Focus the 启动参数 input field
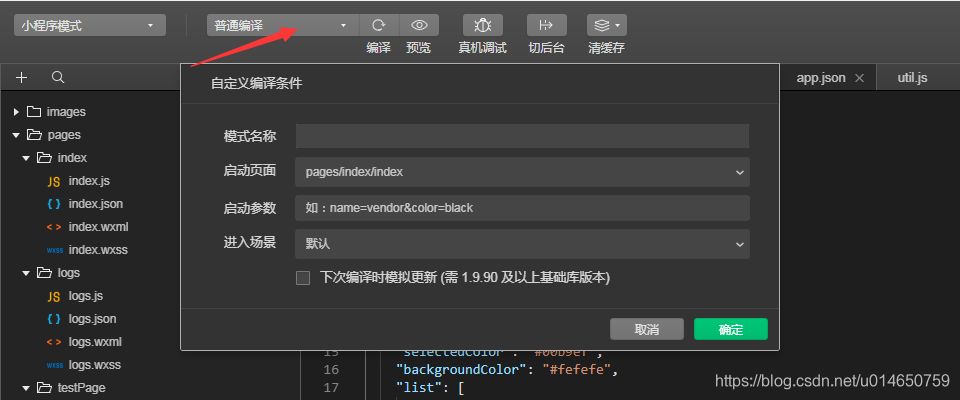Viewport: 960px width, 400px height. pos(522,208)
